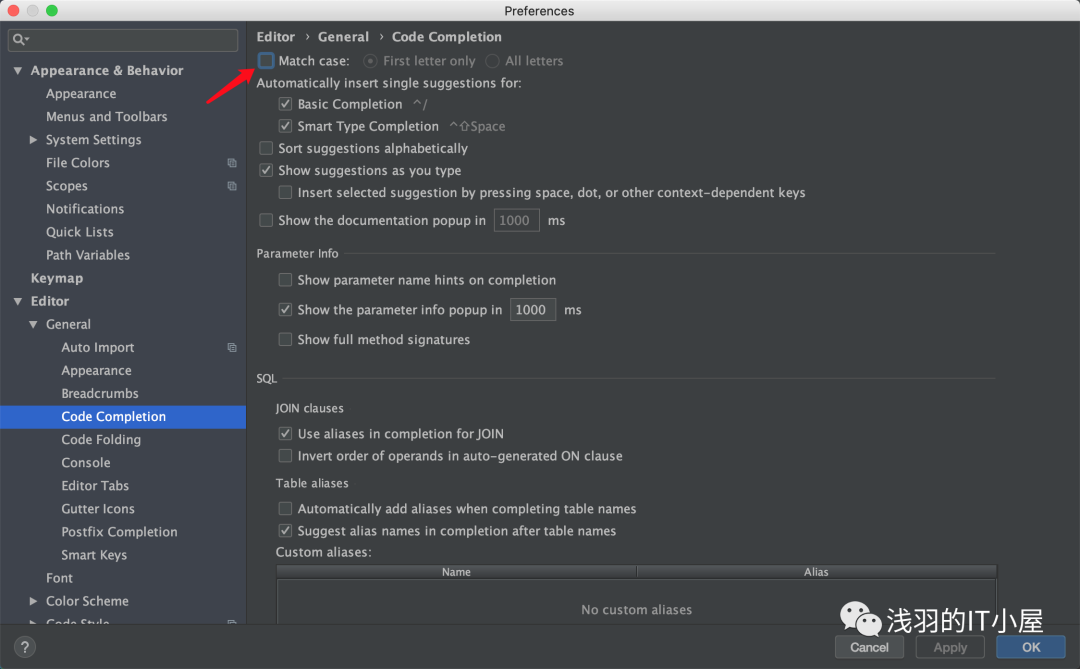Select Keymap in the sidebar

tap(57, 278)
